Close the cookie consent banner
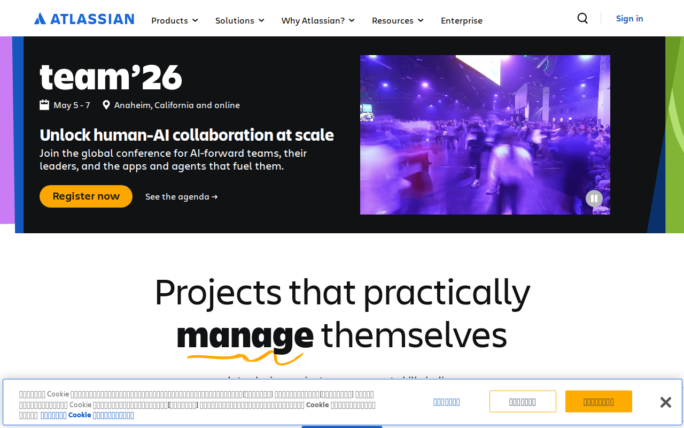Screen dimensions: 684x428 click(x=665, y=402)
